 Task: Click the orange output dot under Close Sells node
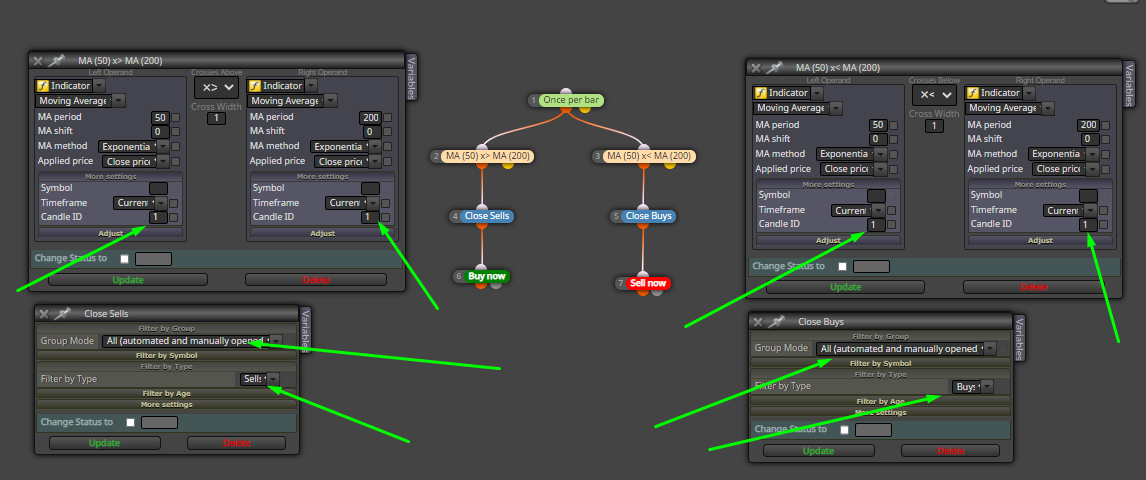(x=482, y=226)
